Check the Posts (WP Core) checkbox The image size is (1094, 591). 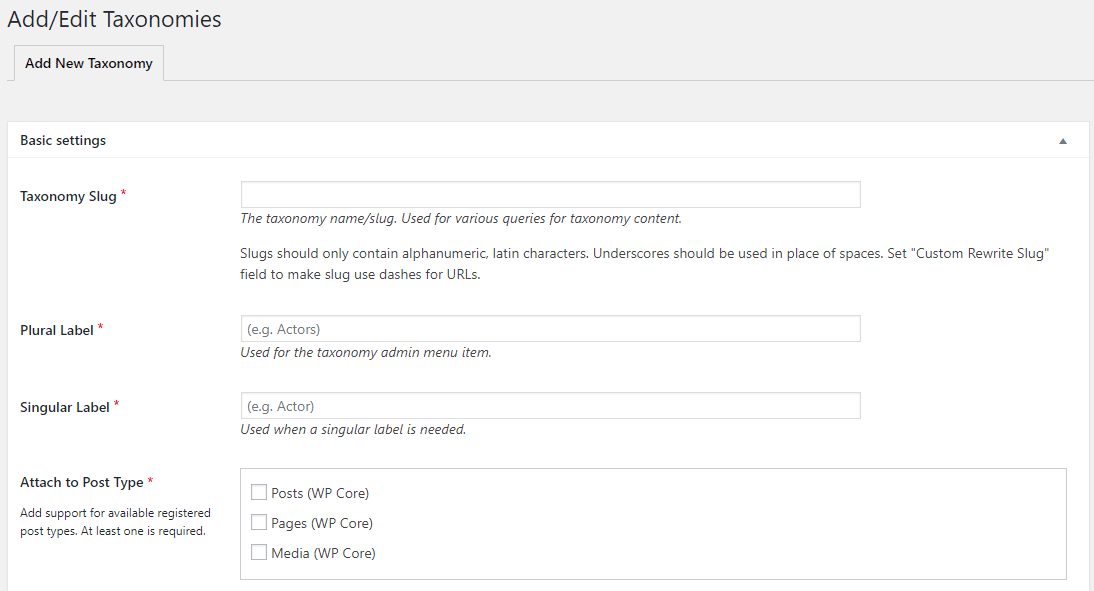[259, 492]
